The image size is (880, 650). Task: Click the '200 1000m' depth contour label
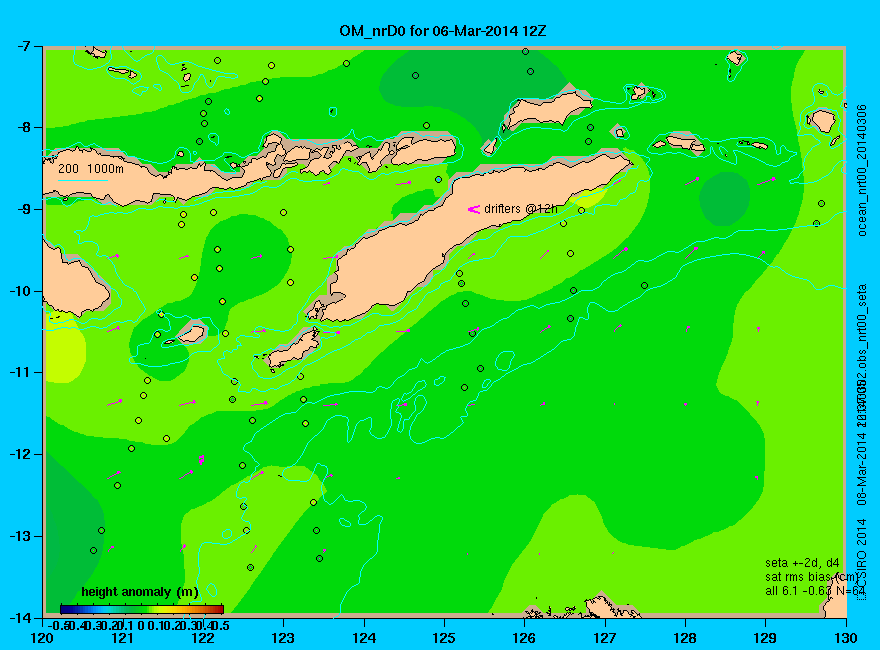90,168
